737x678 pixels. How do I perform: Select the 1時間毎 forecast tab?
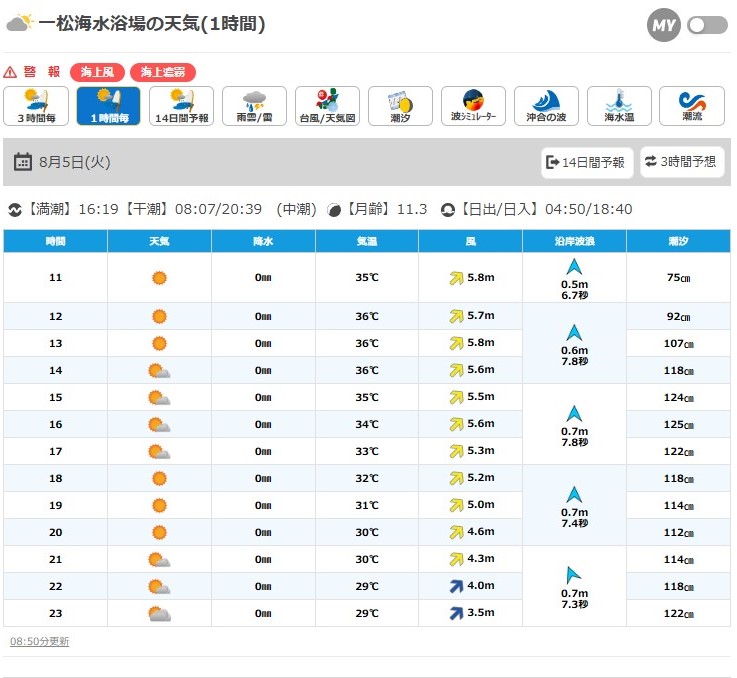click(109, 106)
